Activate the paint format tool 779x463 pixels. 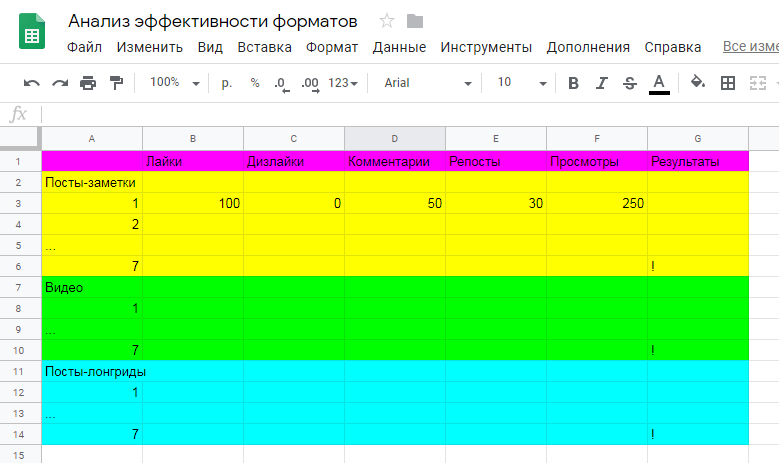116,83
